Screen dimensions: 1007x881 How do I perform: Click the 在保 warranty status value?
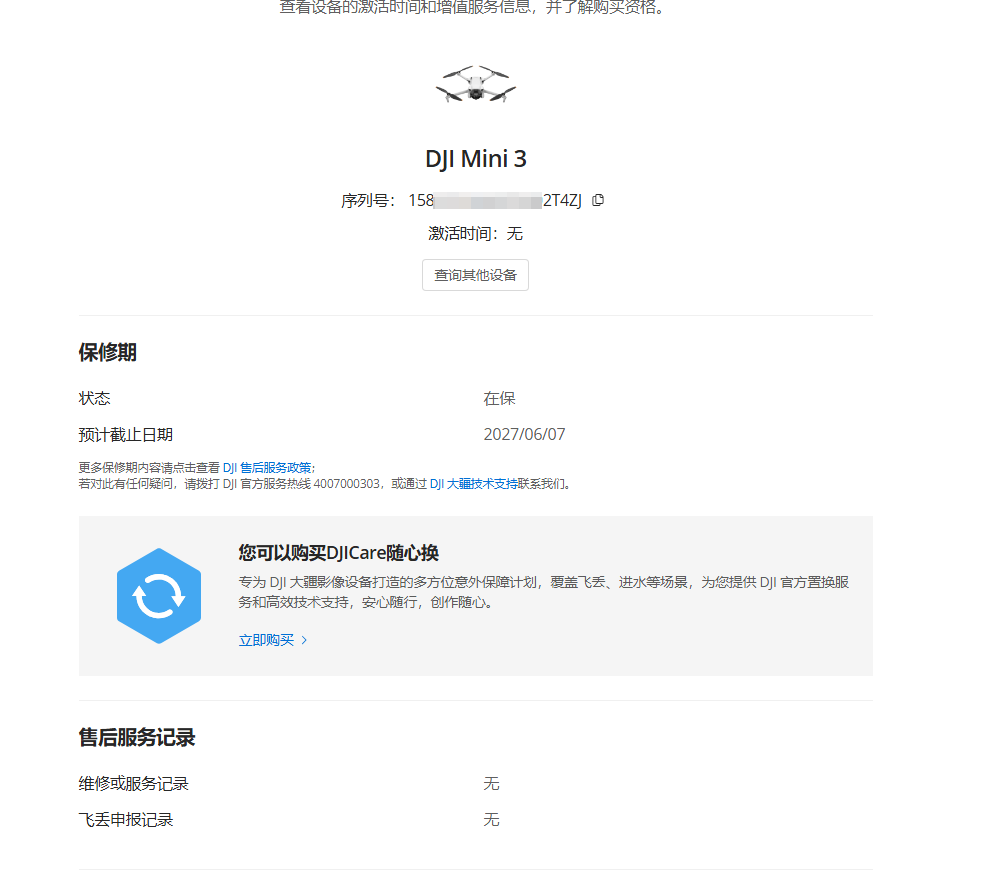pyautogui.click(x=499, y=398)
